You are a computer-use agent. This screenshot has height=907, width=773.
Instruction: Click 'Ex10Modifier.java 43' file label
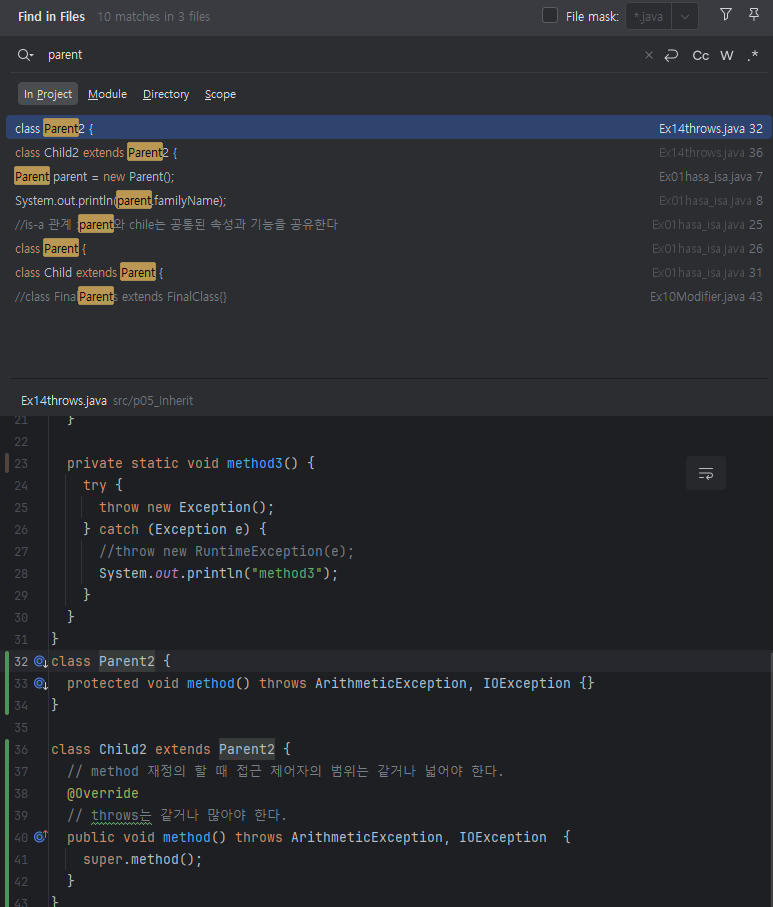pos(706,297)
